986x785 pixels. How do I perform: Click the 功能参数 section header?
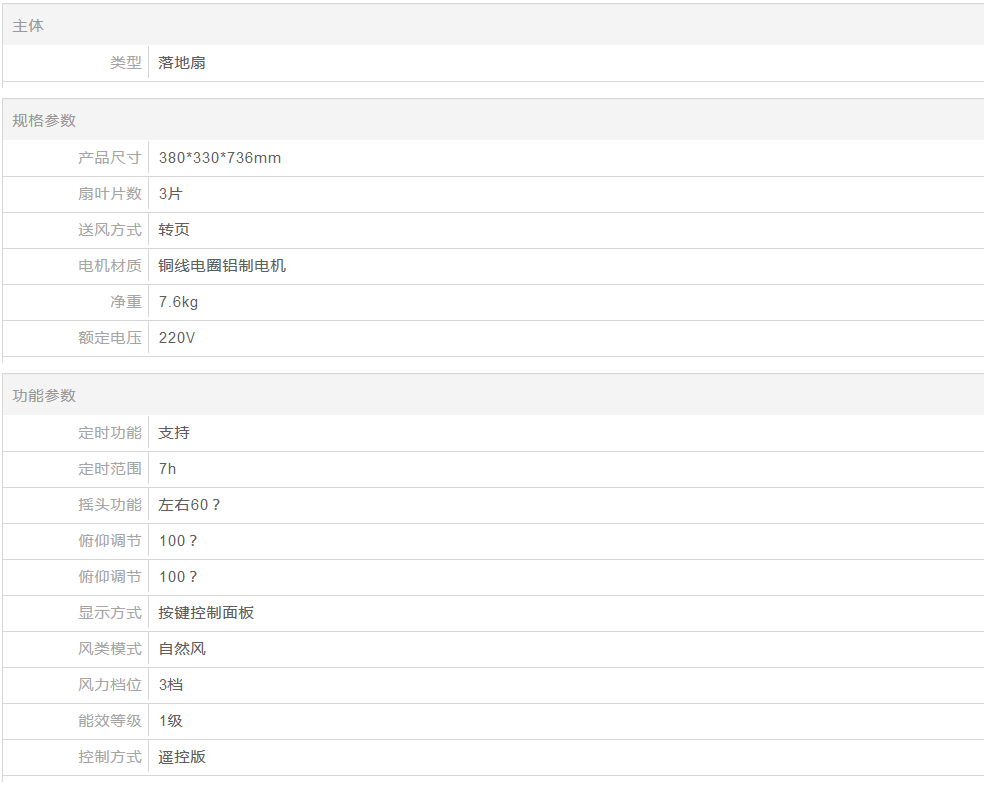[x=44, y=396]
